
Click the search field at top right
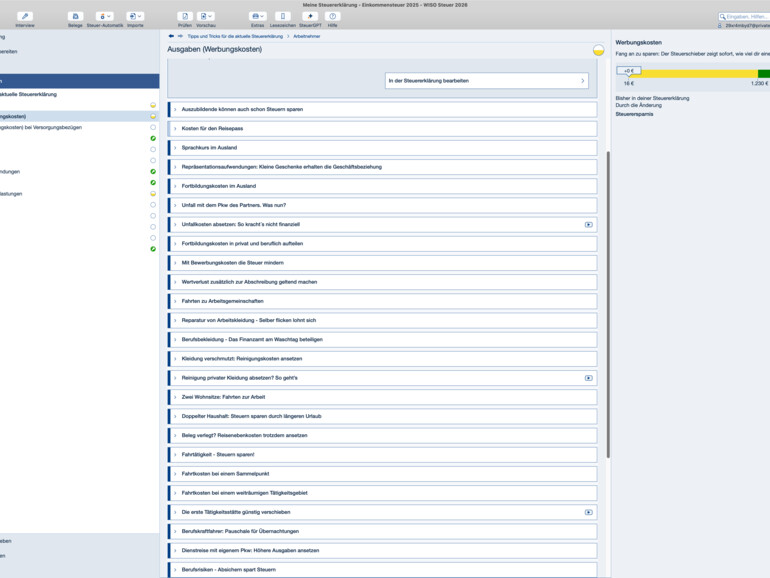coord(746,17)
